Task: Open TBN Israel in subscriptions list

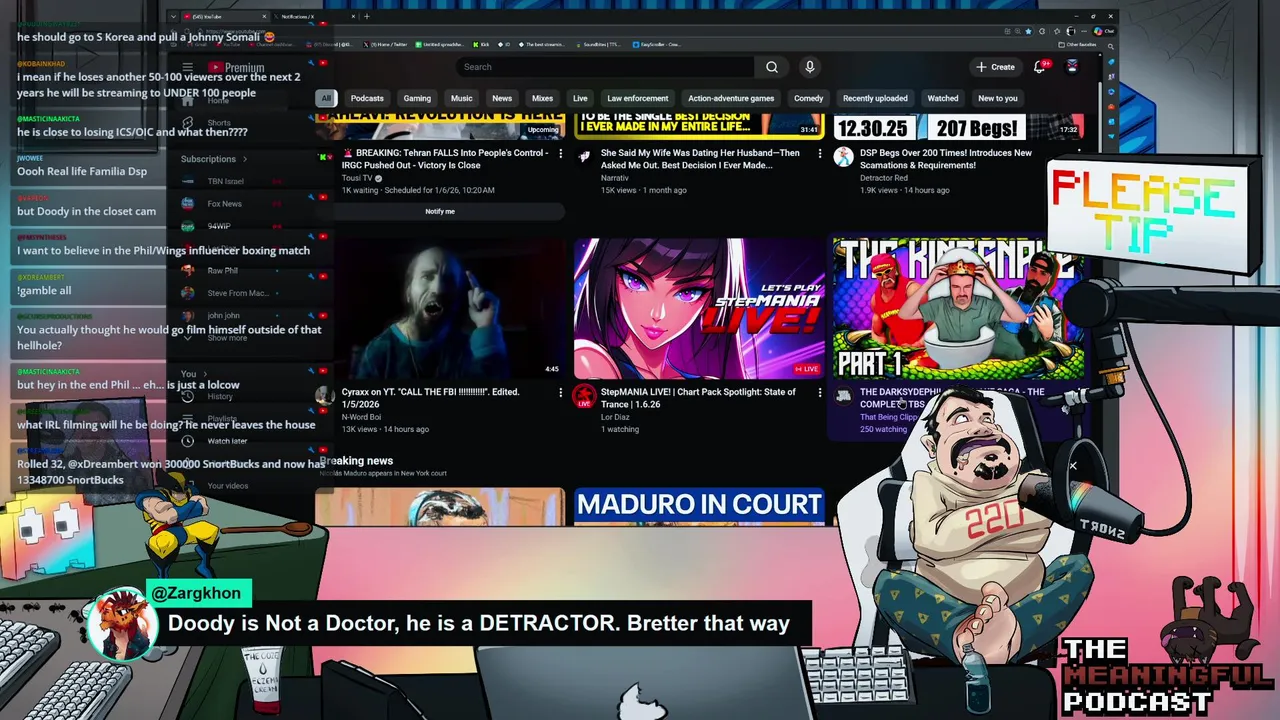Action: 225,181
